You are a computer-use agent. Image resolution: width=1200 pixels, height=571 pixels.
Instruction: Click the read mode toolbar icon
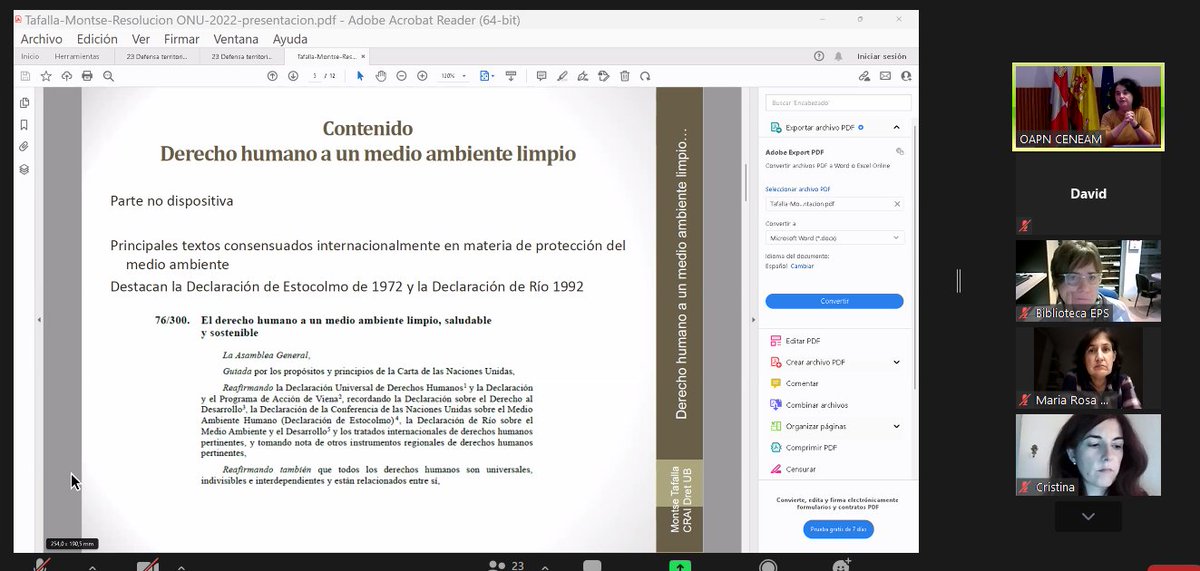click(511, 76)
